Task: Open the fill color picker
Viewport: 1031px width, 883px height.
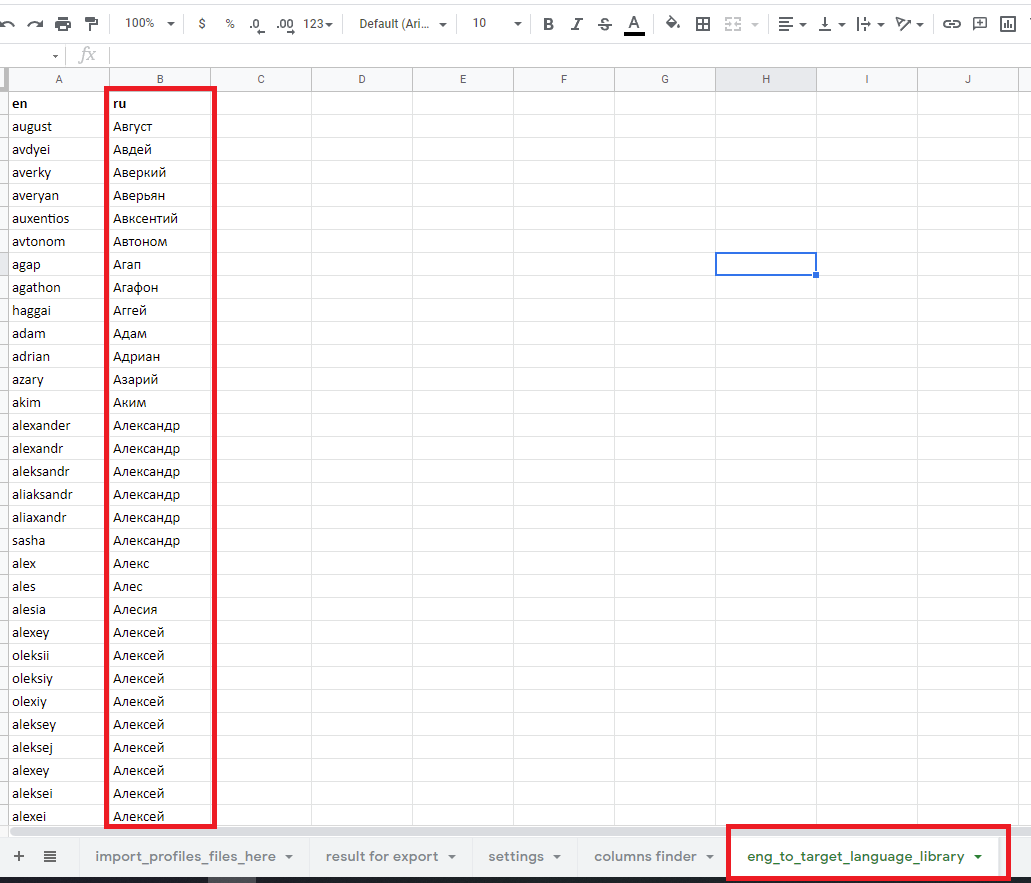Action: tap(672, 23)
